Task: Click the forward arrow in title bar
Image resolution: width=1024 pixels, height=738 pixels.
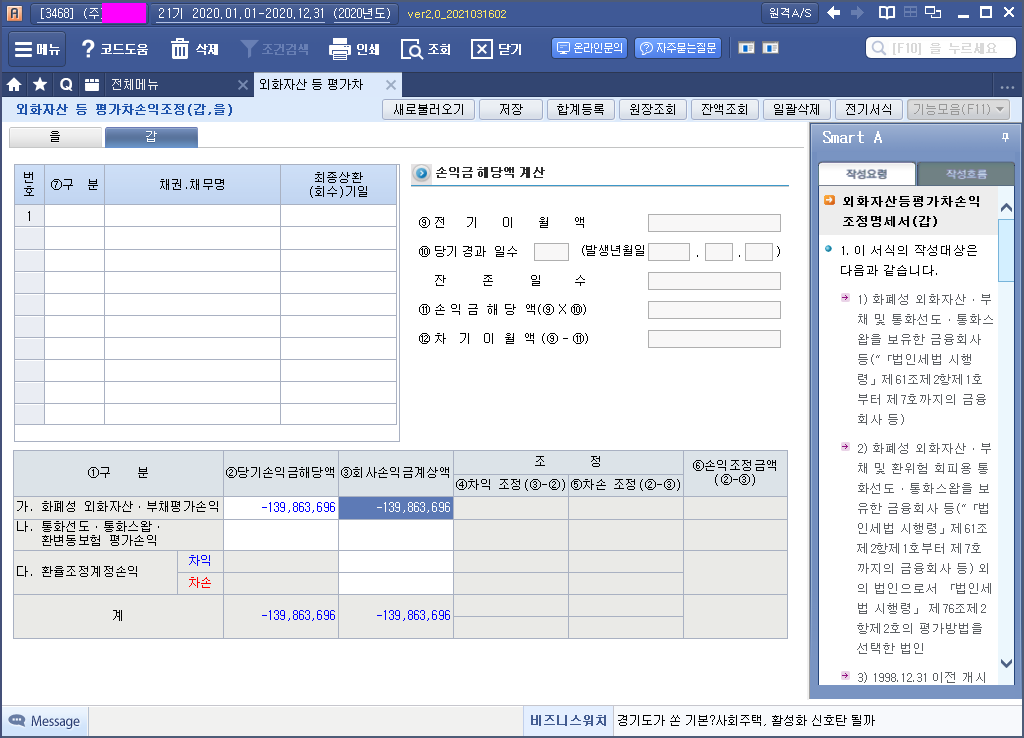Action: point(857,12)
